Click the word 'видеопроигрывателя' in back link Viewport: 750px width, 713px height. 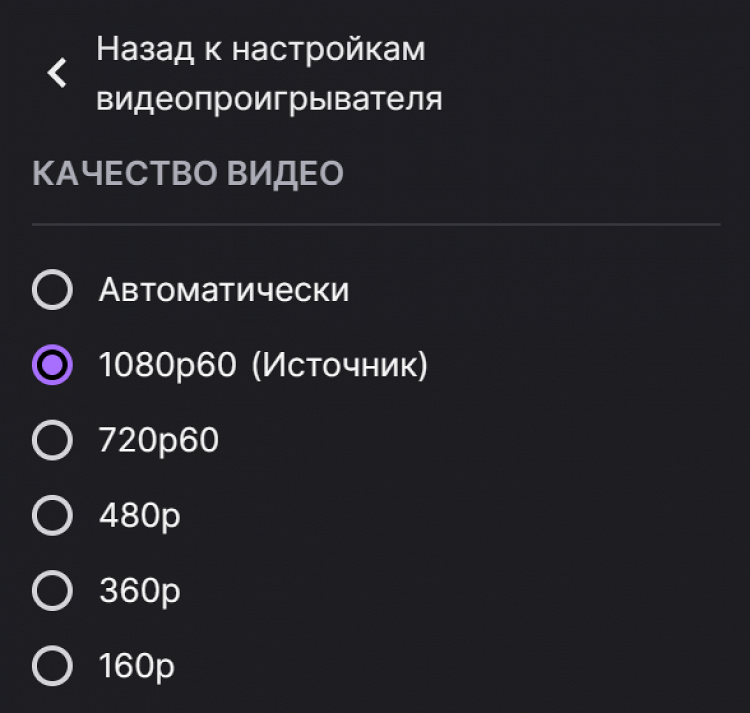pos(269,99)
